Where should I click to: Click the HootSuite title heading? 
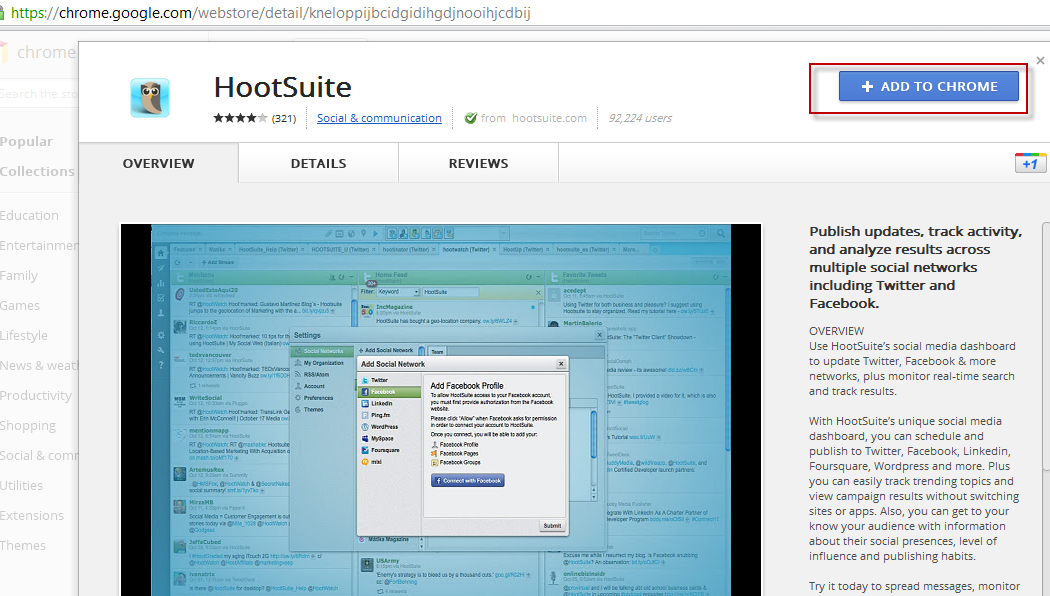click(x=283, y=87)
